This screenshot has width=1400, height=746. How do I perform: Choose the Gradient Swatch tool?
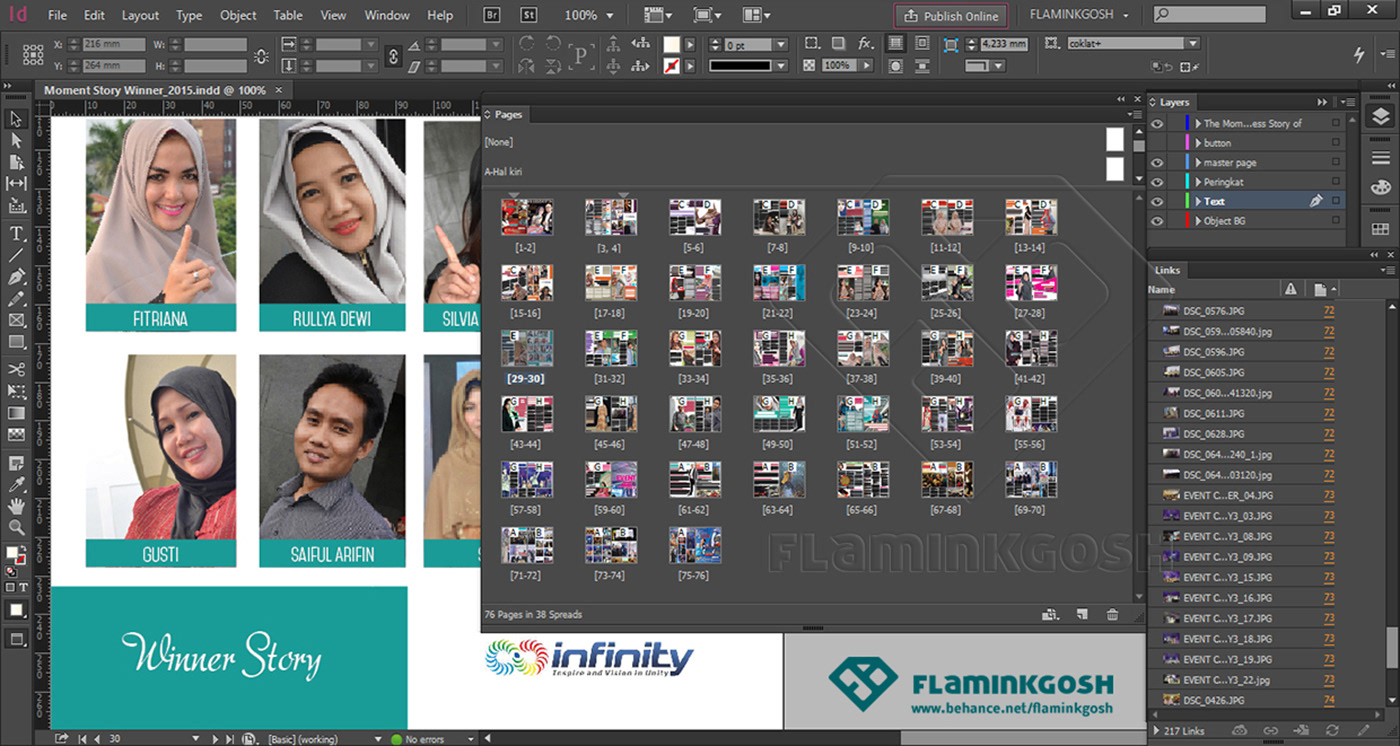pyautogui.click(x=16, y=413)
